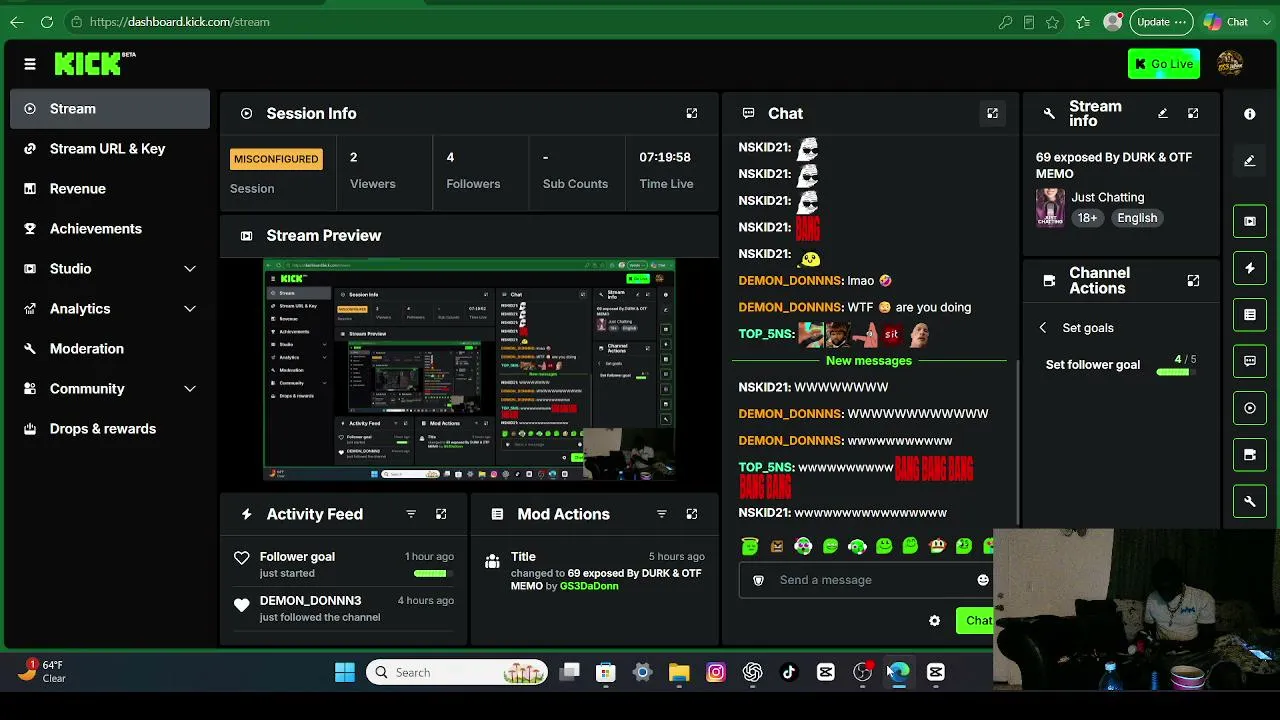Go to the Revenue page

(110, 188)
